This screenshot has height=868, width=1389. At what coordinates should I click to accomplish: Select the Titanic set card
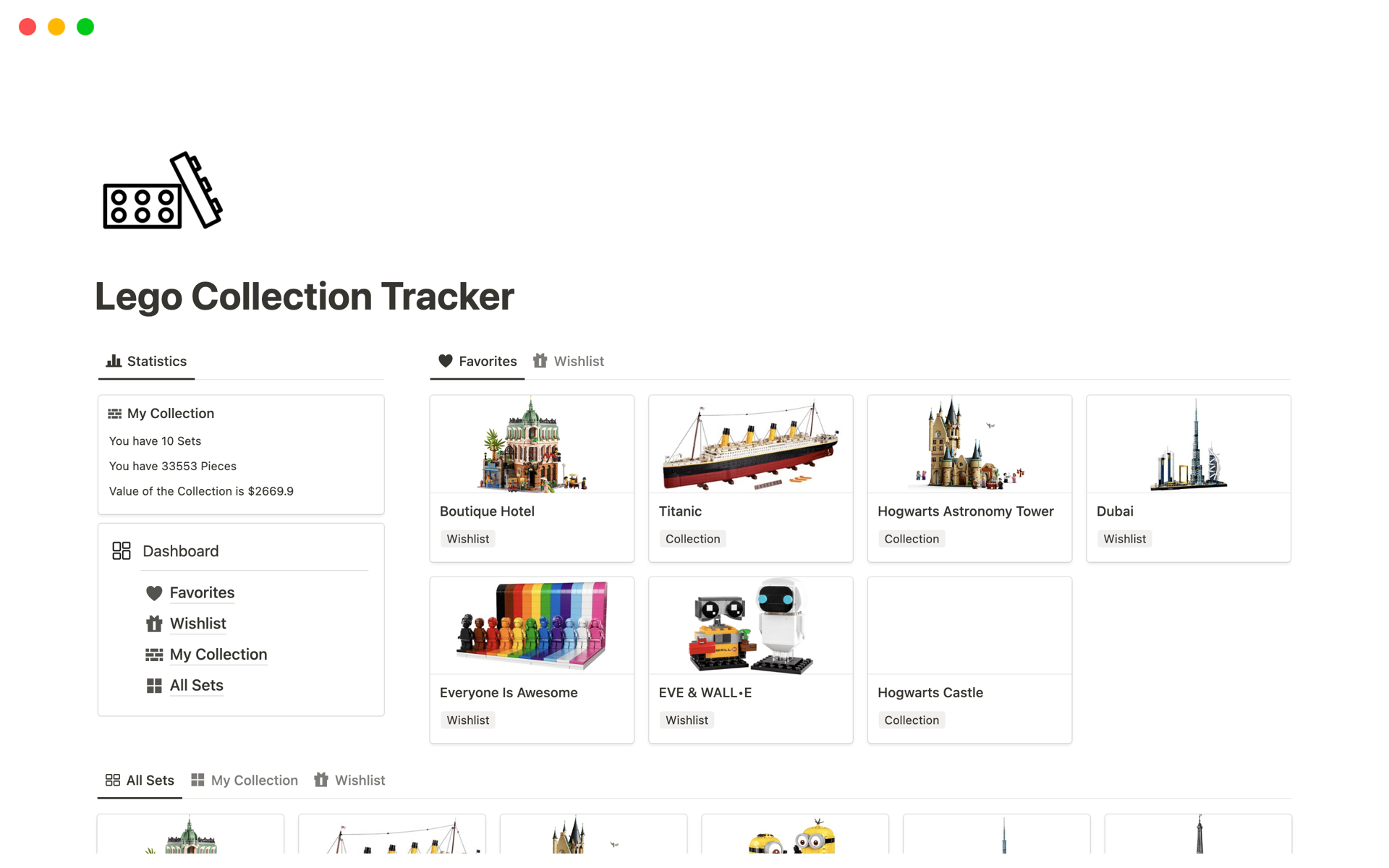(x=750, y=478)
